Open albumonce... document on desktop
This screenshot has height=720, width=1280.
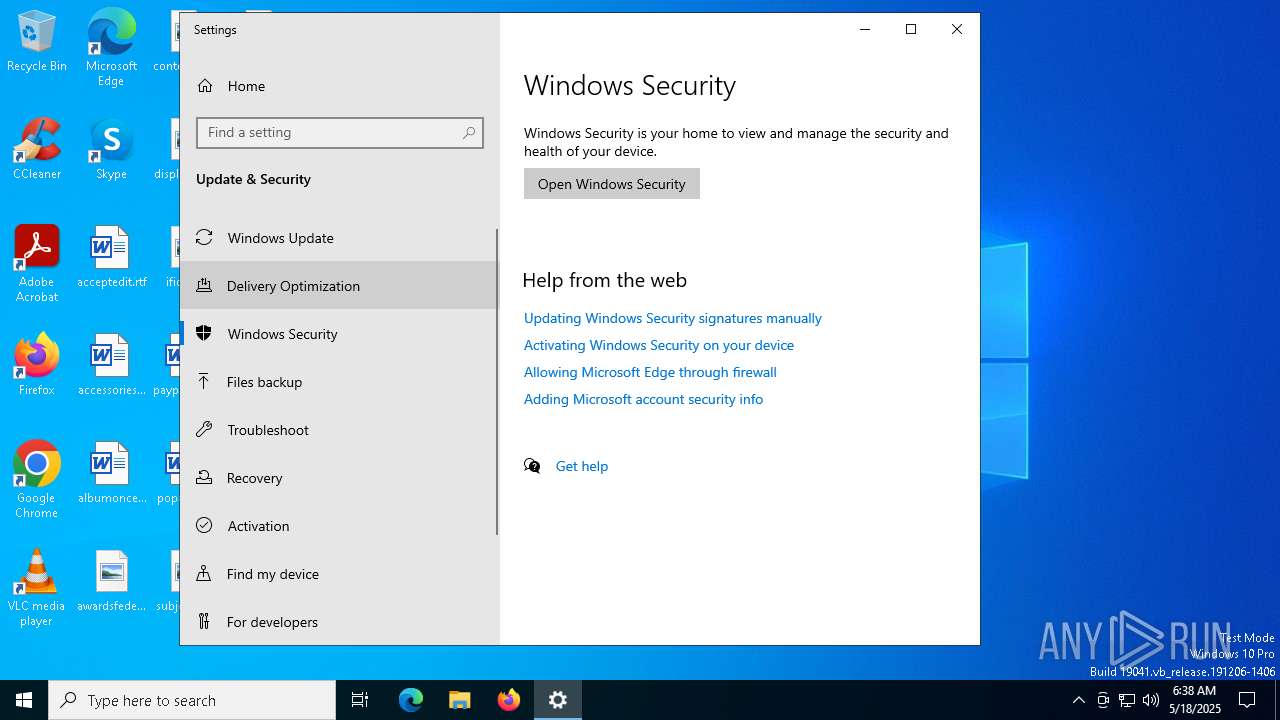111,473
